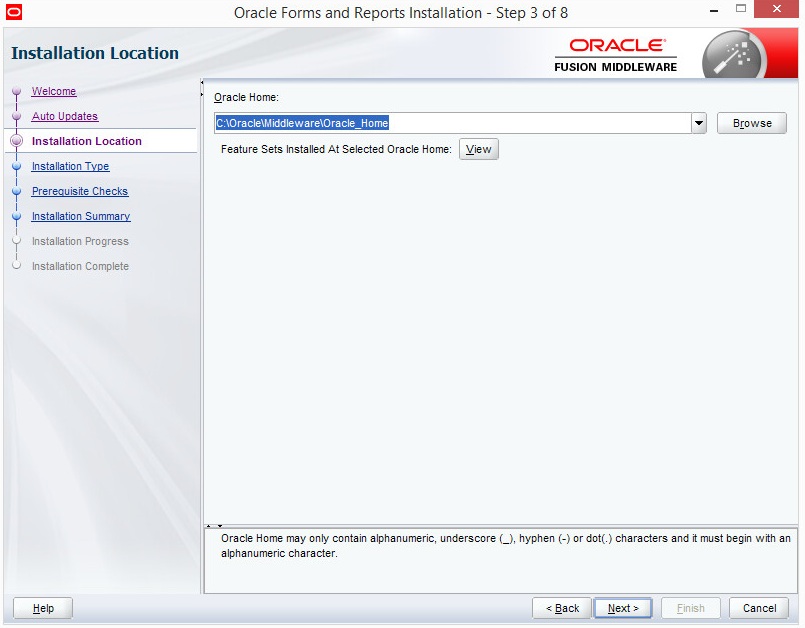
Task: Minimize the installer window
Action: (x=714, y=10)
